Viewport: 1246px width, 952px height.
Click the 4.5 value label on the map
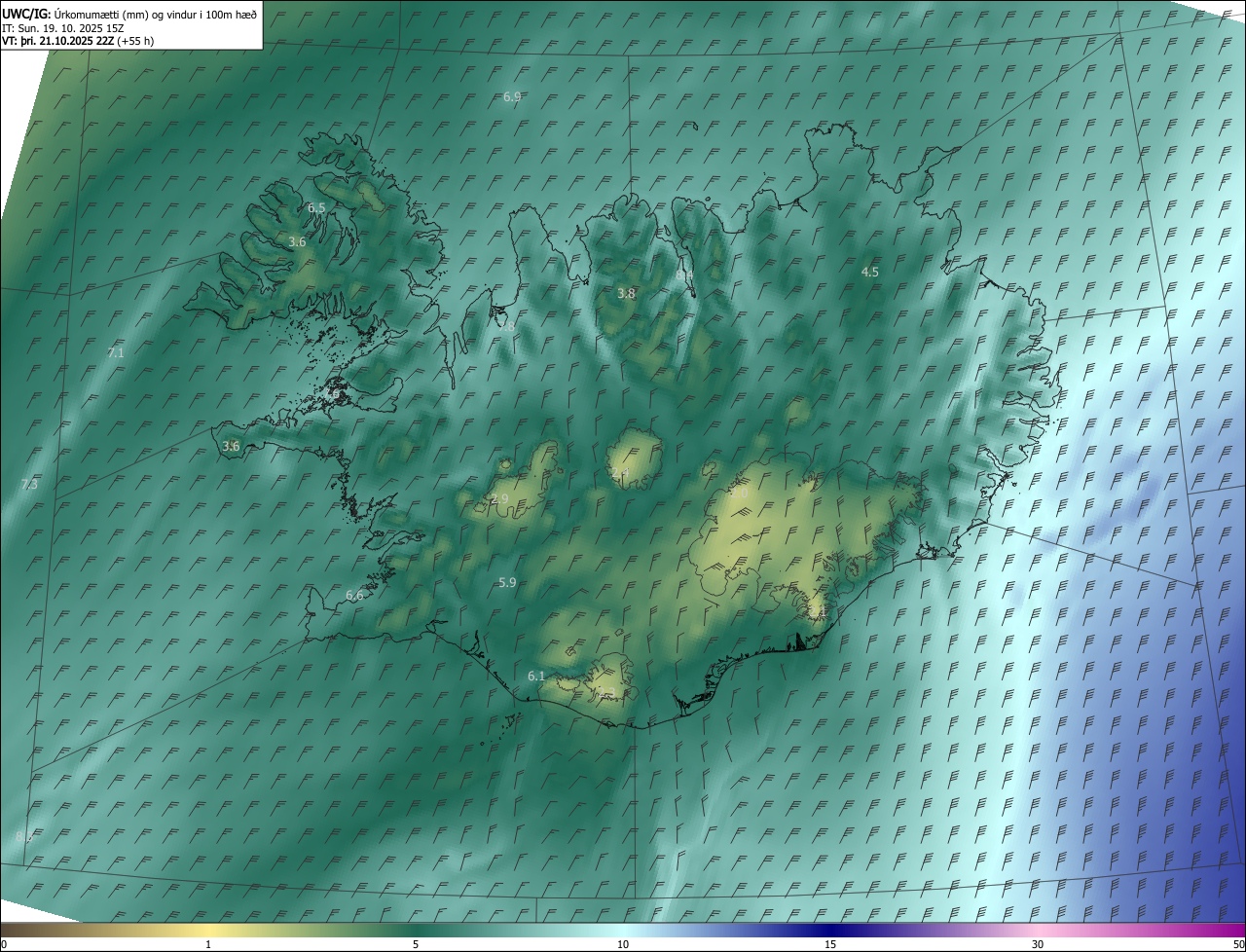(x=870, y=273)
